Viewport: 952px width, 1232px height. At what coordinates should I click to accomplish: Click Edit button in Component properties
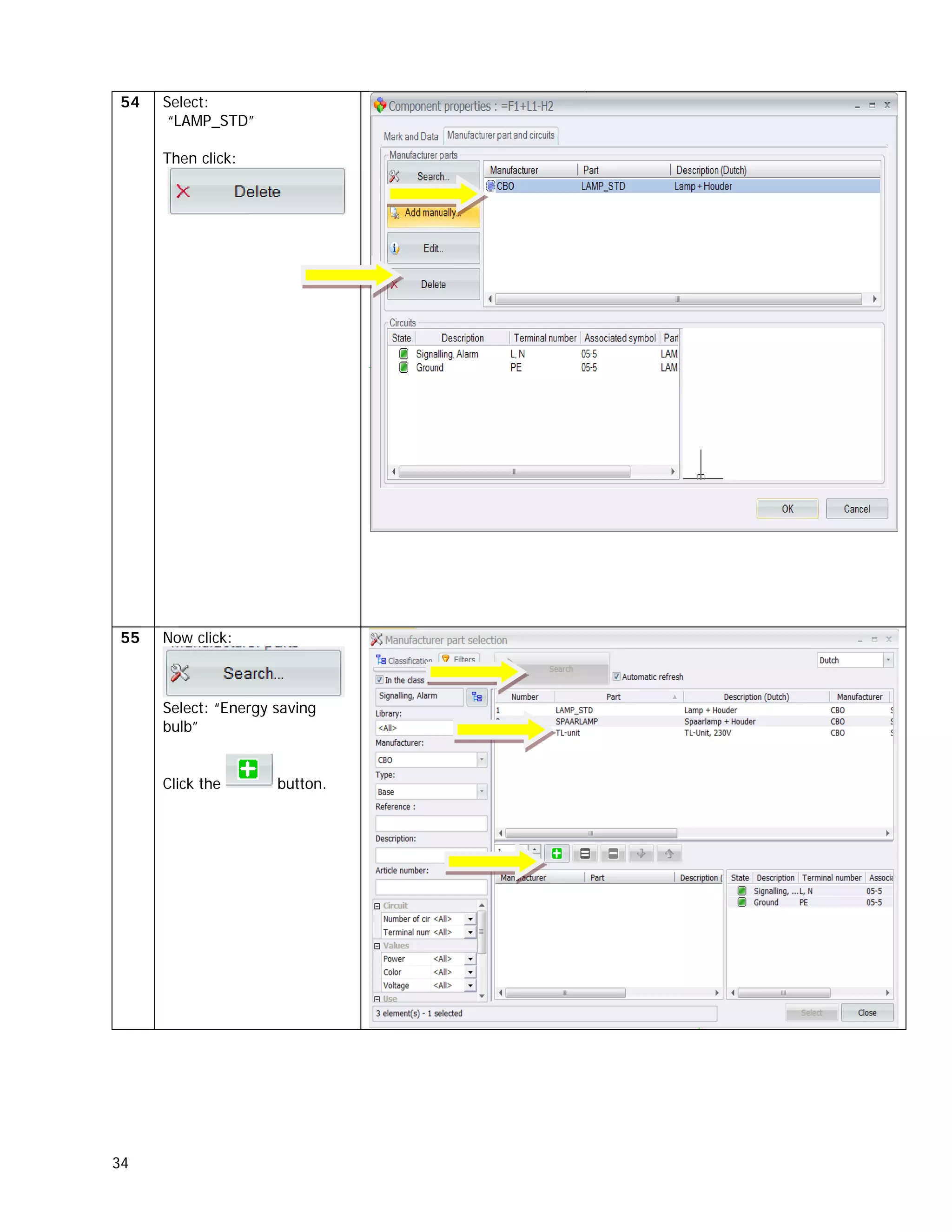pos(433,248)
